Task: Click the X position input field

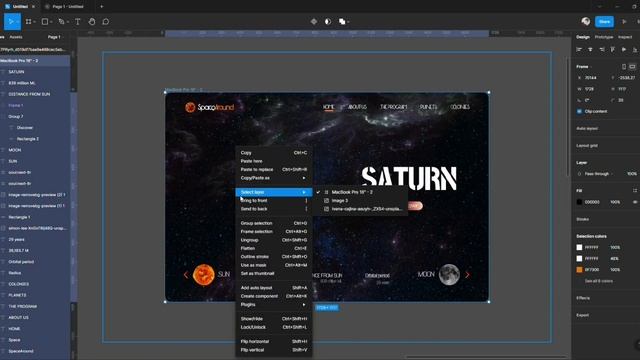Action: 591,78
